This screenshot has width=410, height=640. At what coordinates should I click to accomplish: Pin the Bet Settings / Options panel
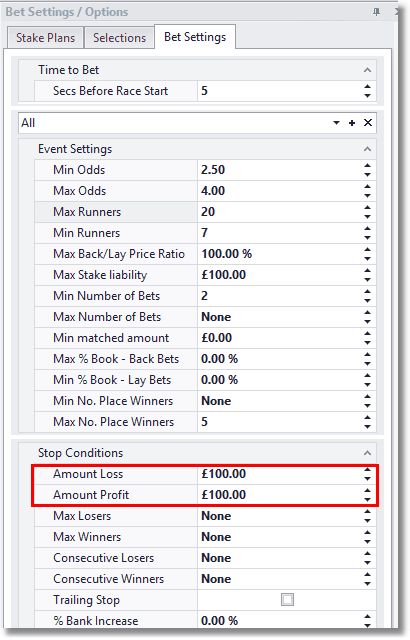tap(376, 12)
